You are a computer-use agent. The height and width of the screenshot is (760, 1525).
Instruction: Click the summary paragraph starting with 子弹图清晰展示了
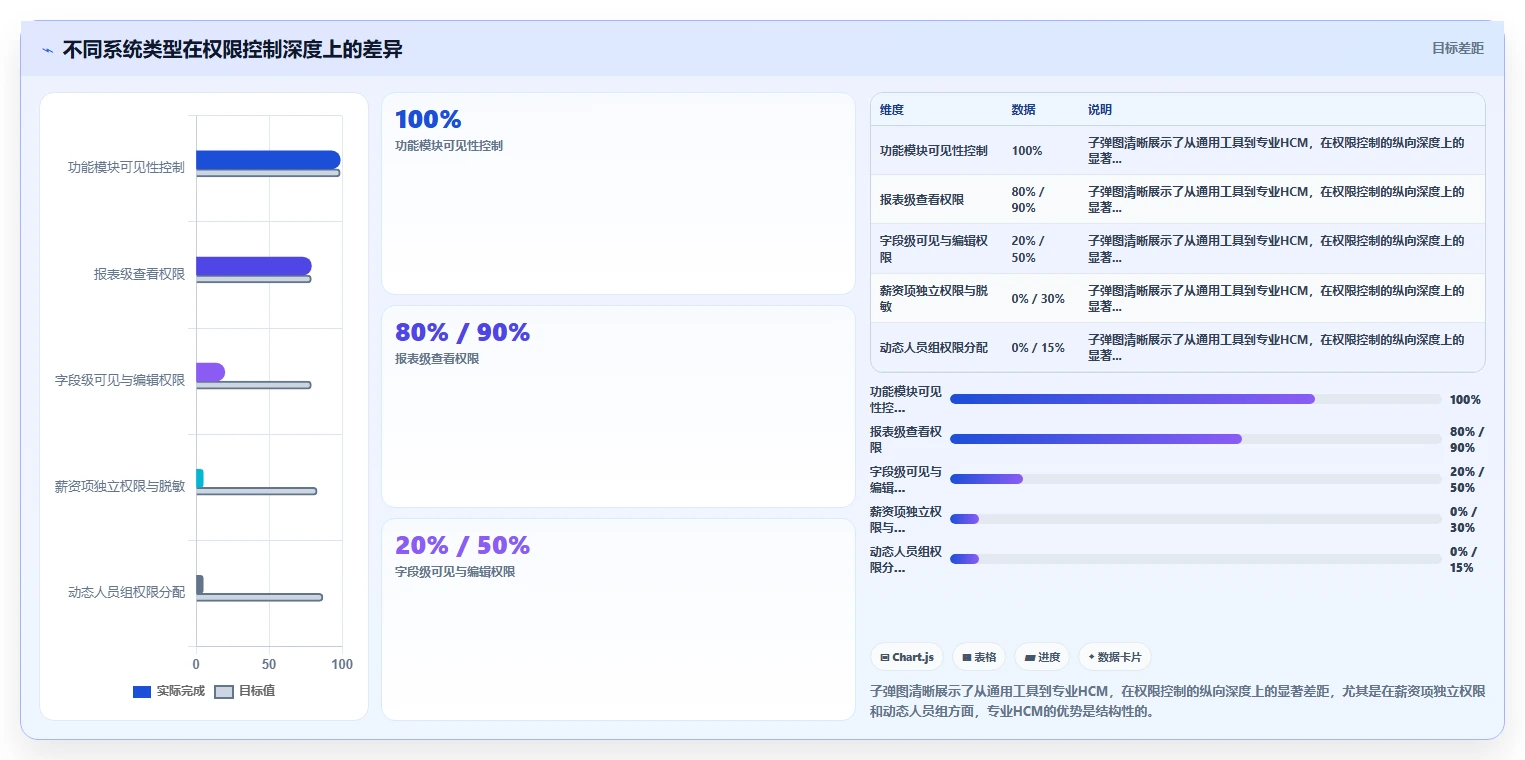click(1178, 701)
